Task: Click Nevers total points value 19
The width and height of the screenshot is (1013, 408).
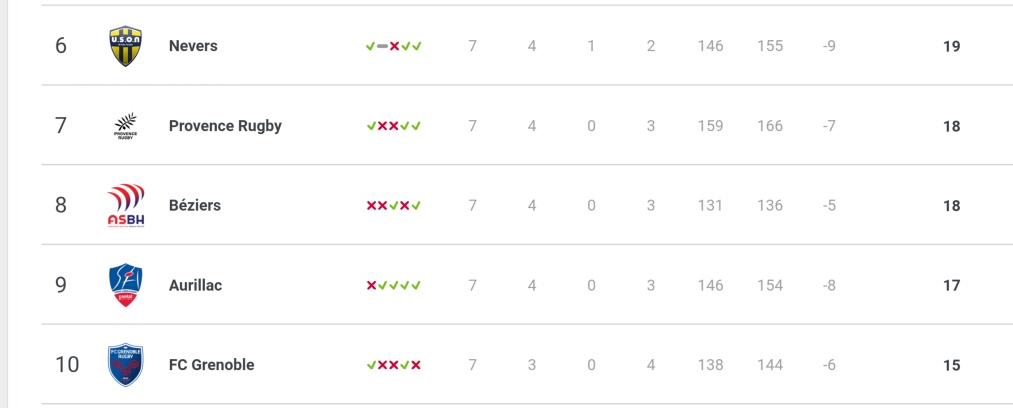Action: click(952, 46)
